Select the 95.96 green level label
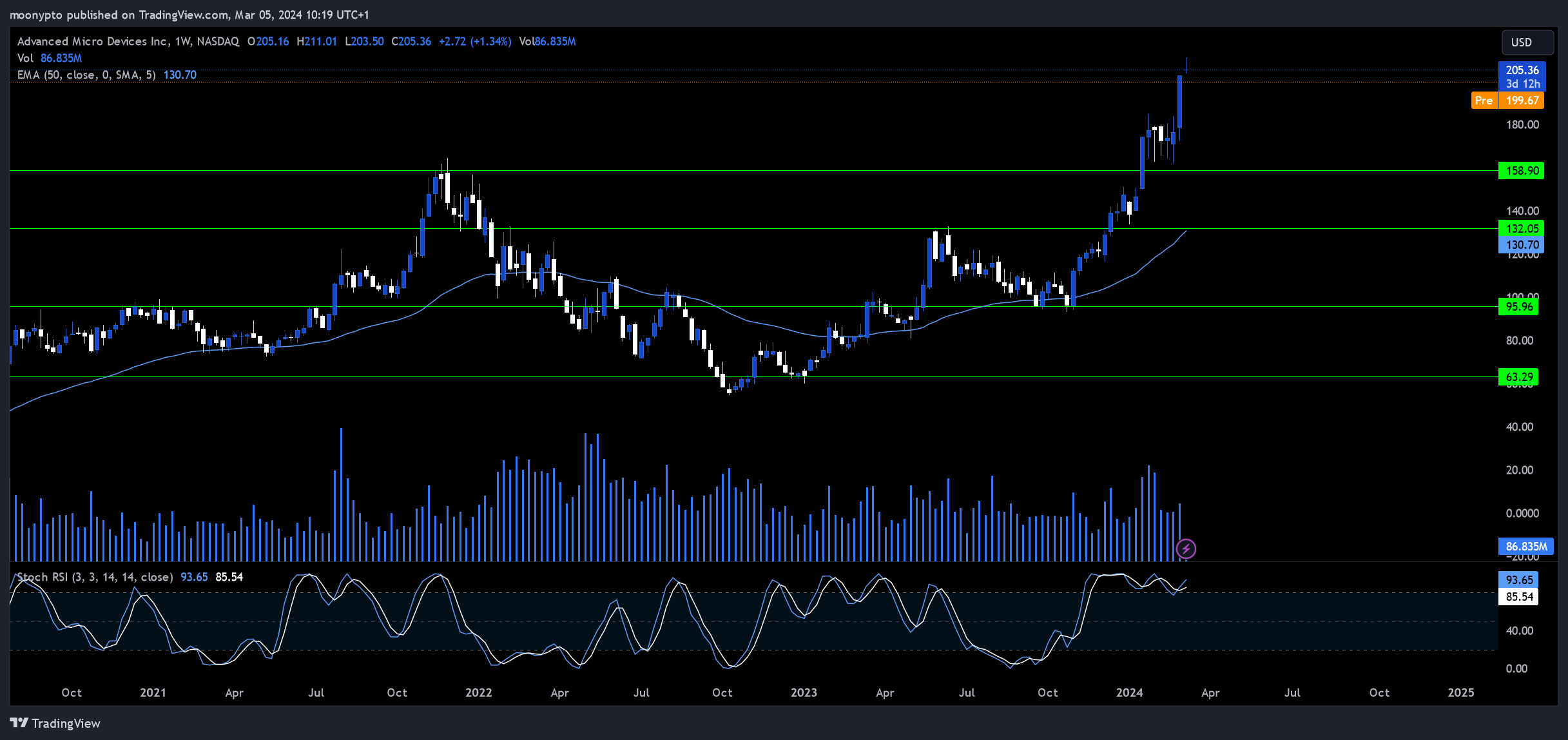The height and width of the screenshot is (740, 1568). (x=1518, y=307)
